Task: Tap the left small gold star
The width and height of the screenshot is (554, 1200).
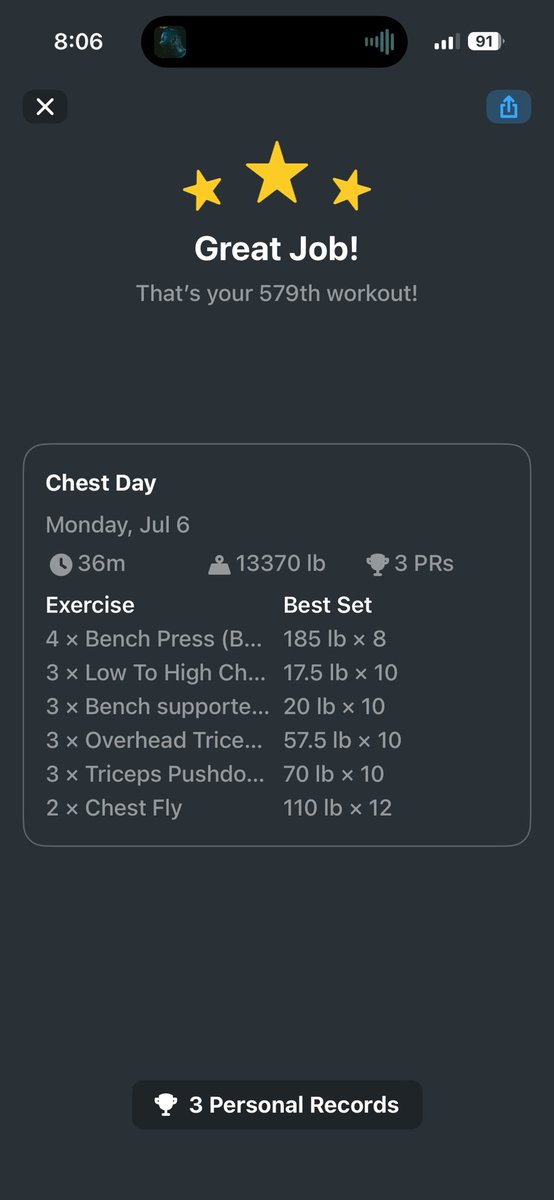Action: 203,190
